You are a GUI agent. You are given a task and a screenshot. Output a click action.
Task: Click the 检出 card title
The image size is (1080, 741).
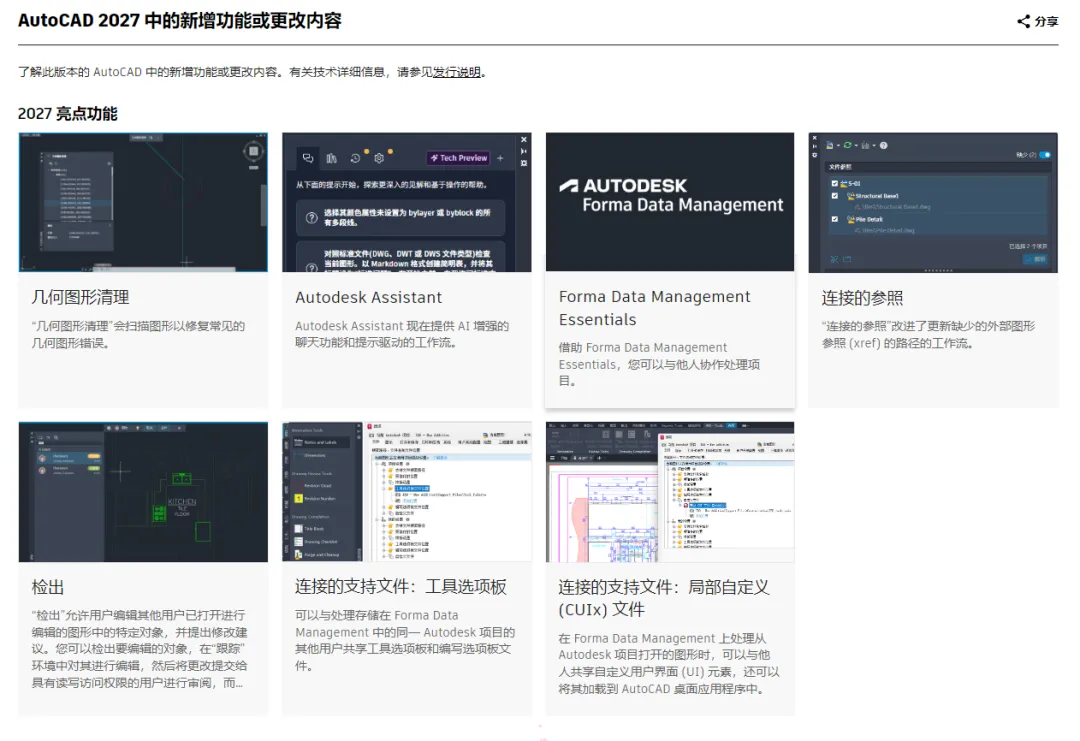(48, 587)
